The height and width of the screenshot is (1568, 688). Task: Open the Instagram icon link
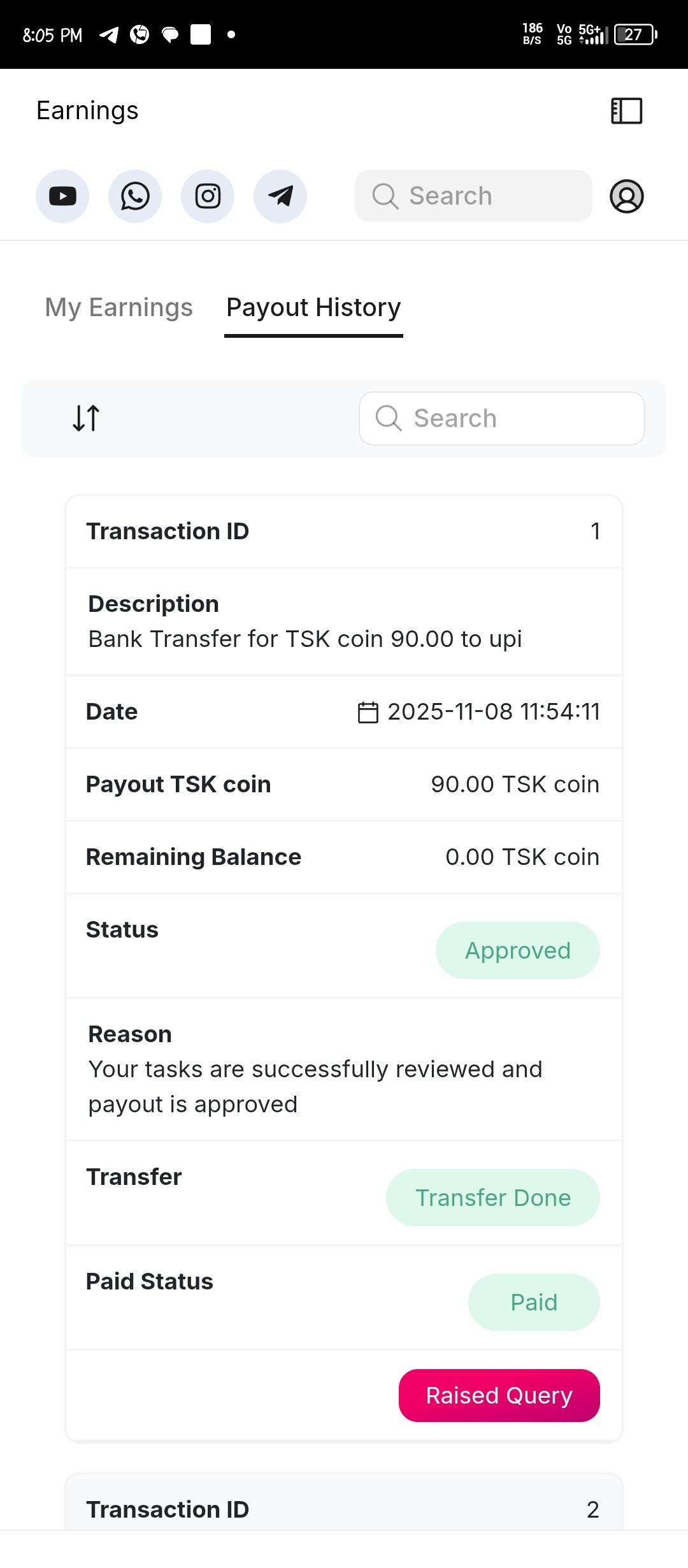click(208, 196)
